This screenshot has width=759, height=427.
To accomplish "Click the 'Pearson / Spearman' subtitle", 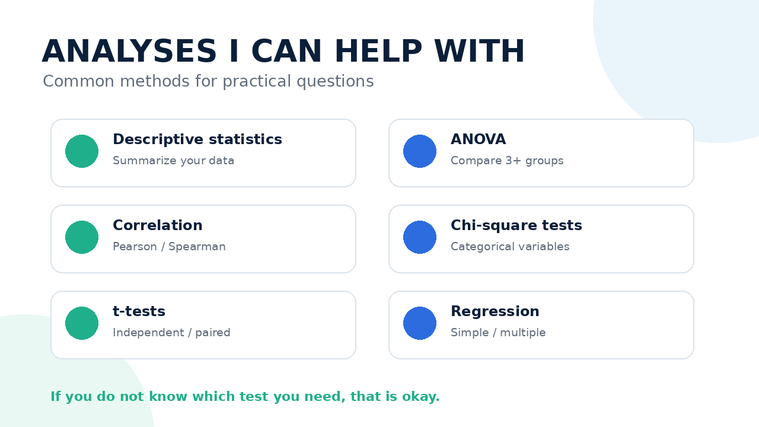I will (169, 247).
